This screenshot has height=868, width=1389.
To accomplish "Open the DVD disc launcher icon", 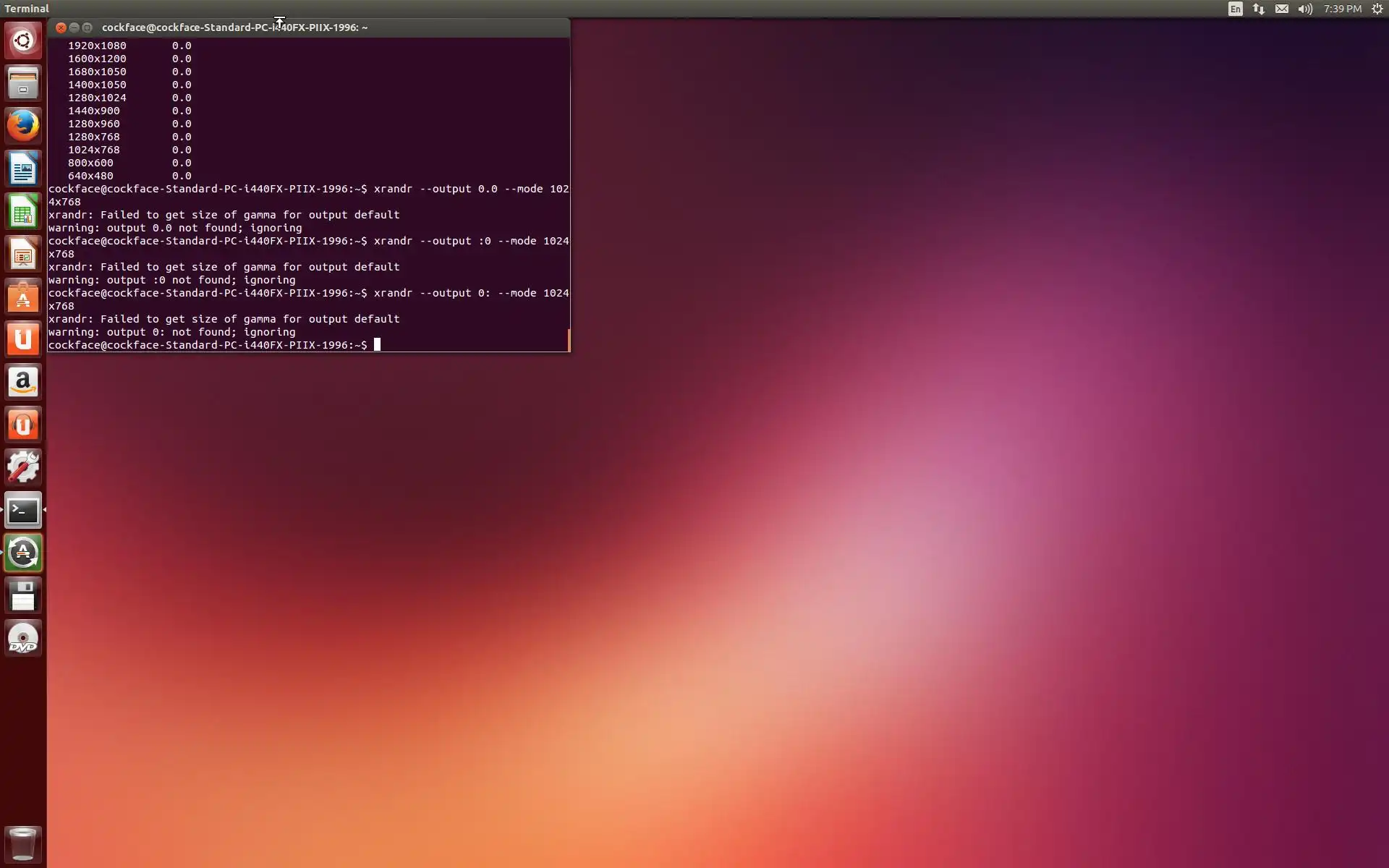I will tap(23, 639).
